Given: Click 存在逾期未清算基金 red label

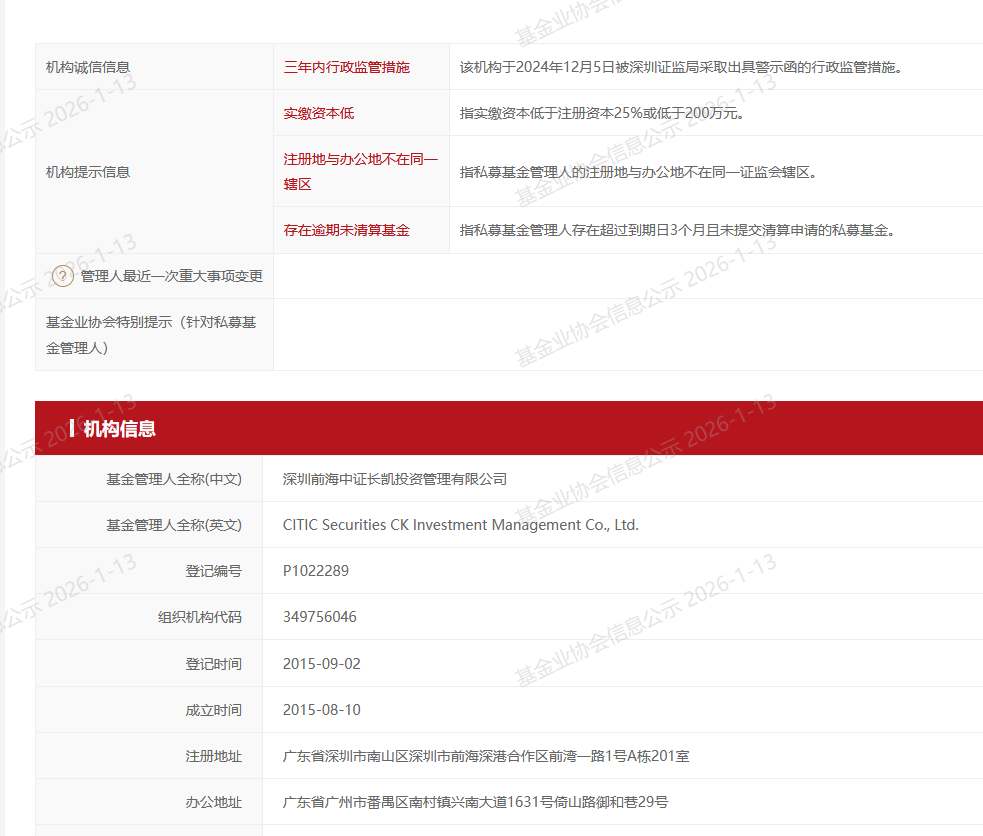Looking at the screenshot, I should click(347, 231).
